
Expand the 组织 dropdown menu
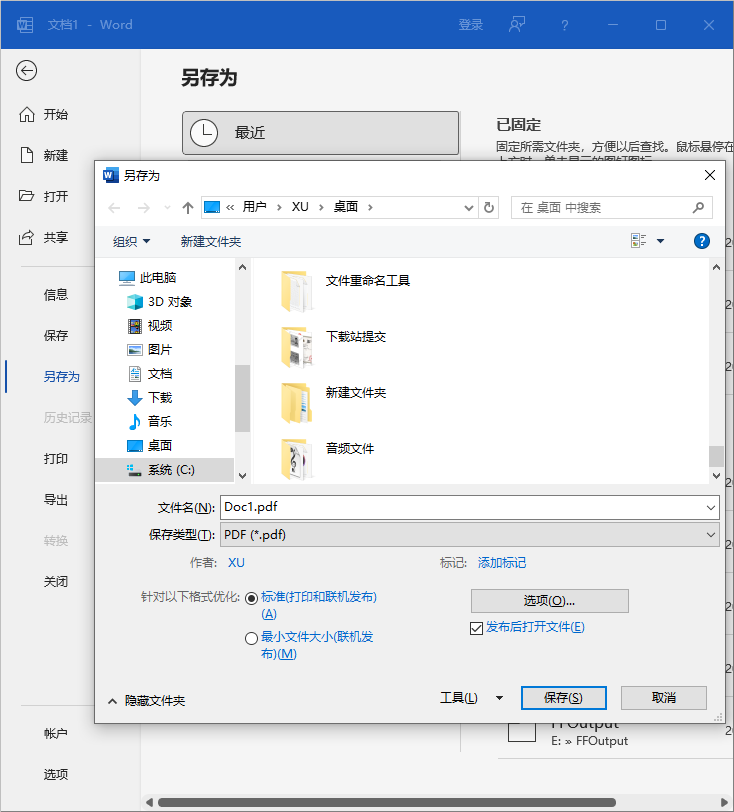click(x=132, y=241)
